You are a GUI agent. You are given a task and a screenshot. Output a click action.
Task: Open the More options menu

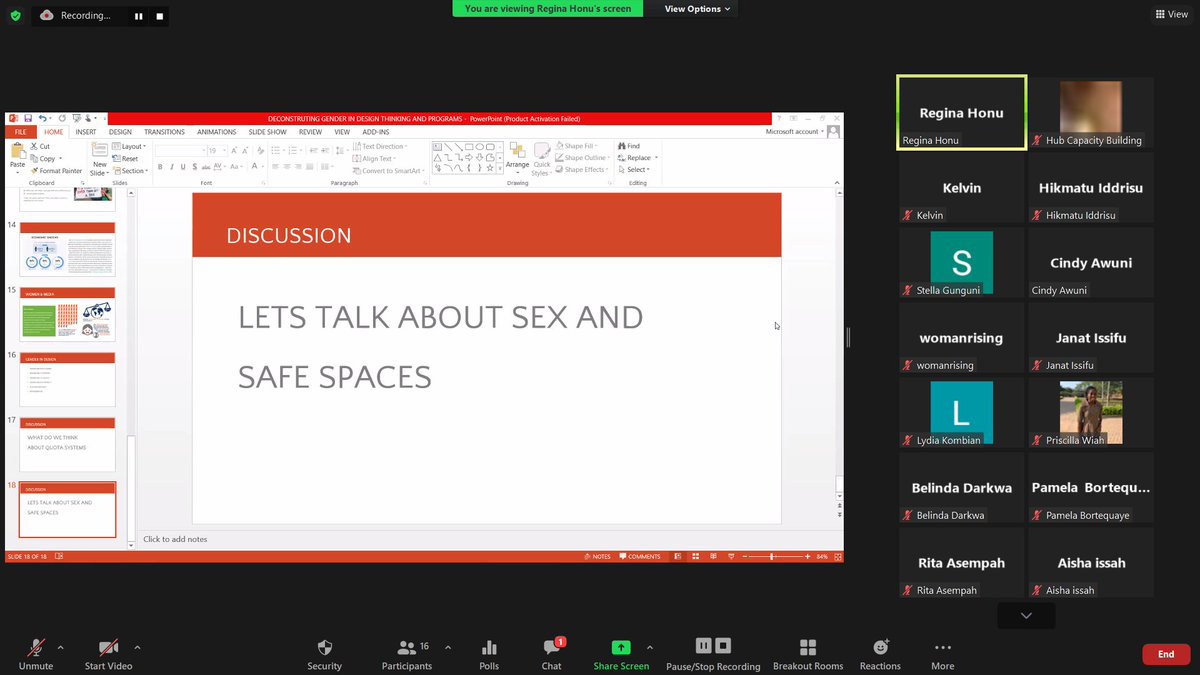tap(942, 654)
